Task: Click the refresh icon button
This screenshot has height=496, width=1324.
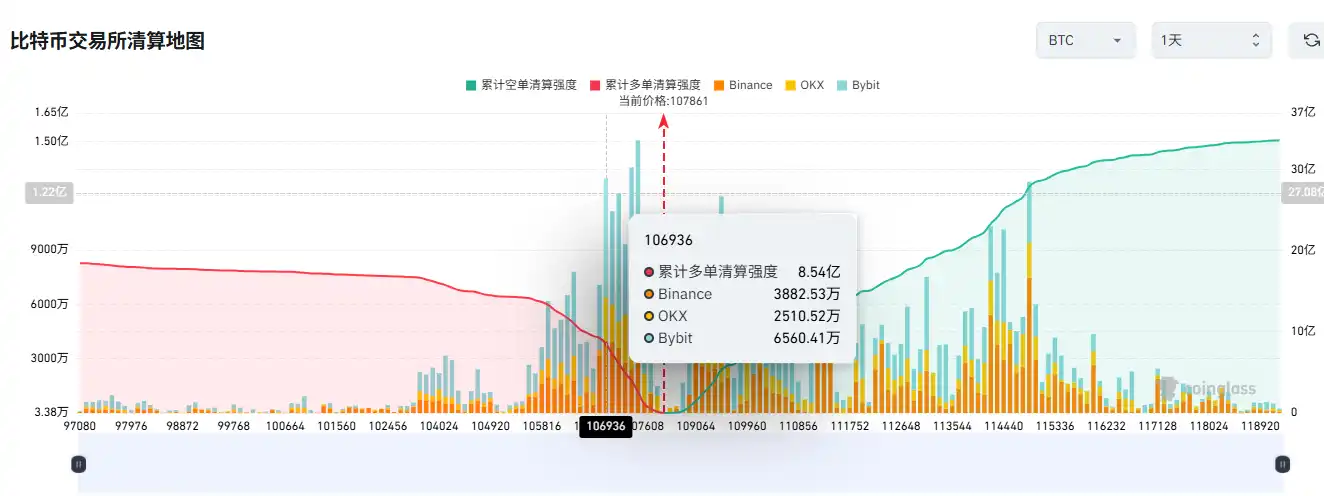Action: 1311,41
